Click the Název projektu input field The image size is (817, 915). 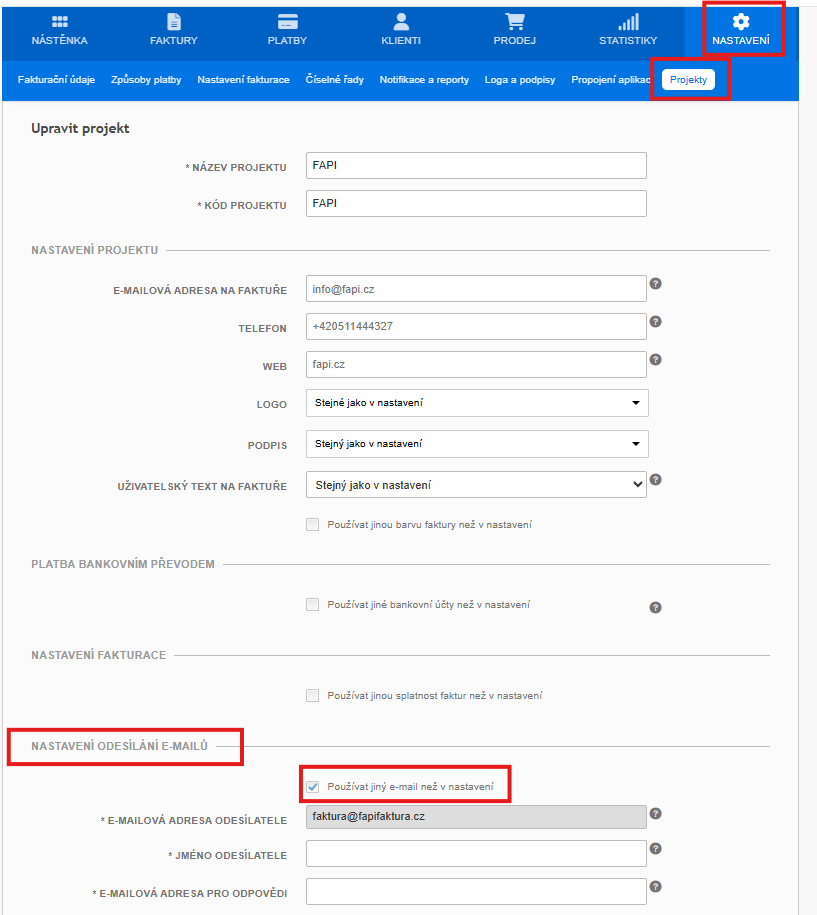(476, 166)
